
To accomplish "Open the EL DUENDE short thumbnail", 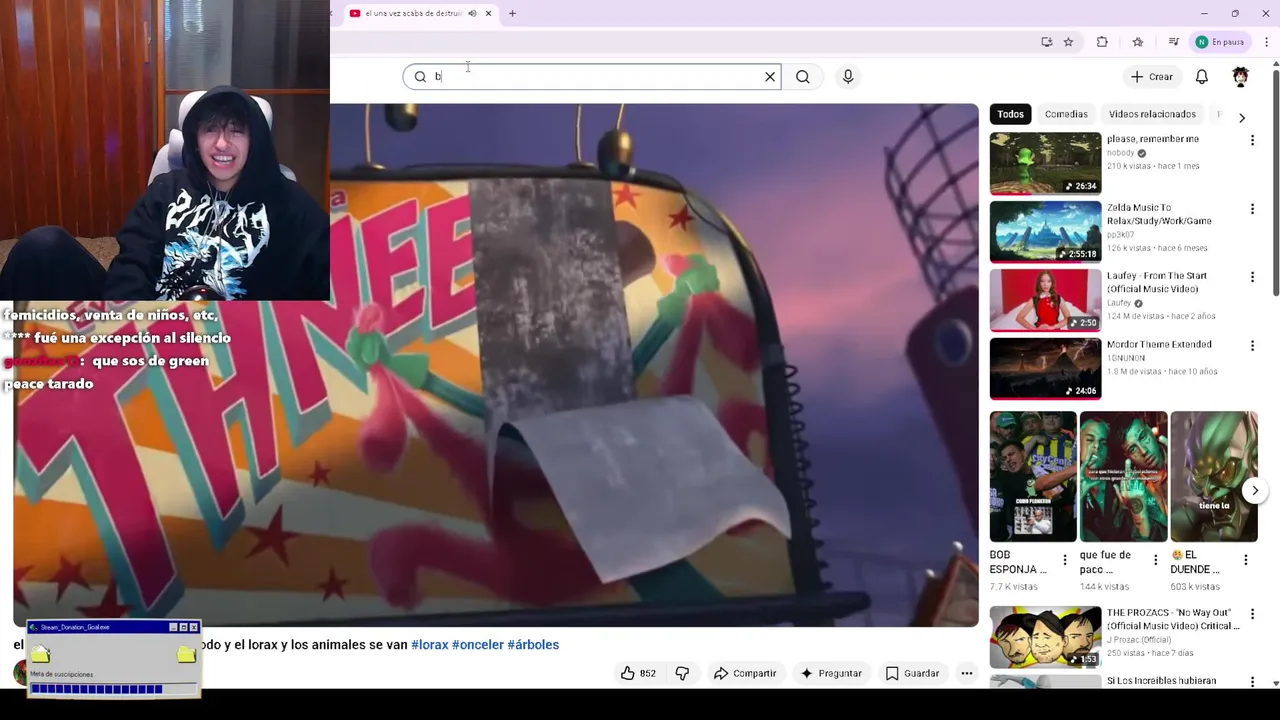I will tap(1214, 476).
